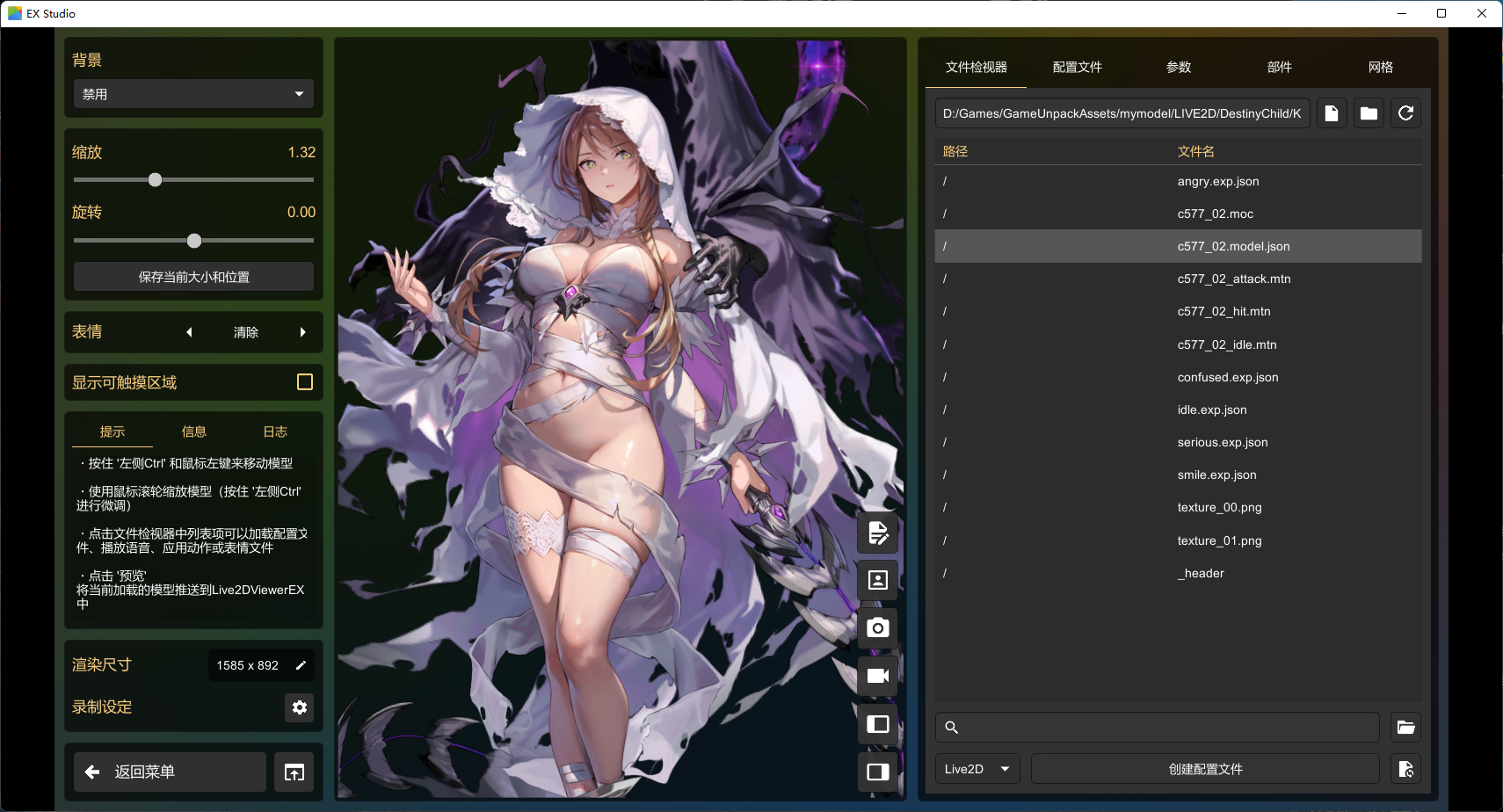Open folder browser icon beside the path field
Screen dimensions: 1503x812
[1369, 113]
